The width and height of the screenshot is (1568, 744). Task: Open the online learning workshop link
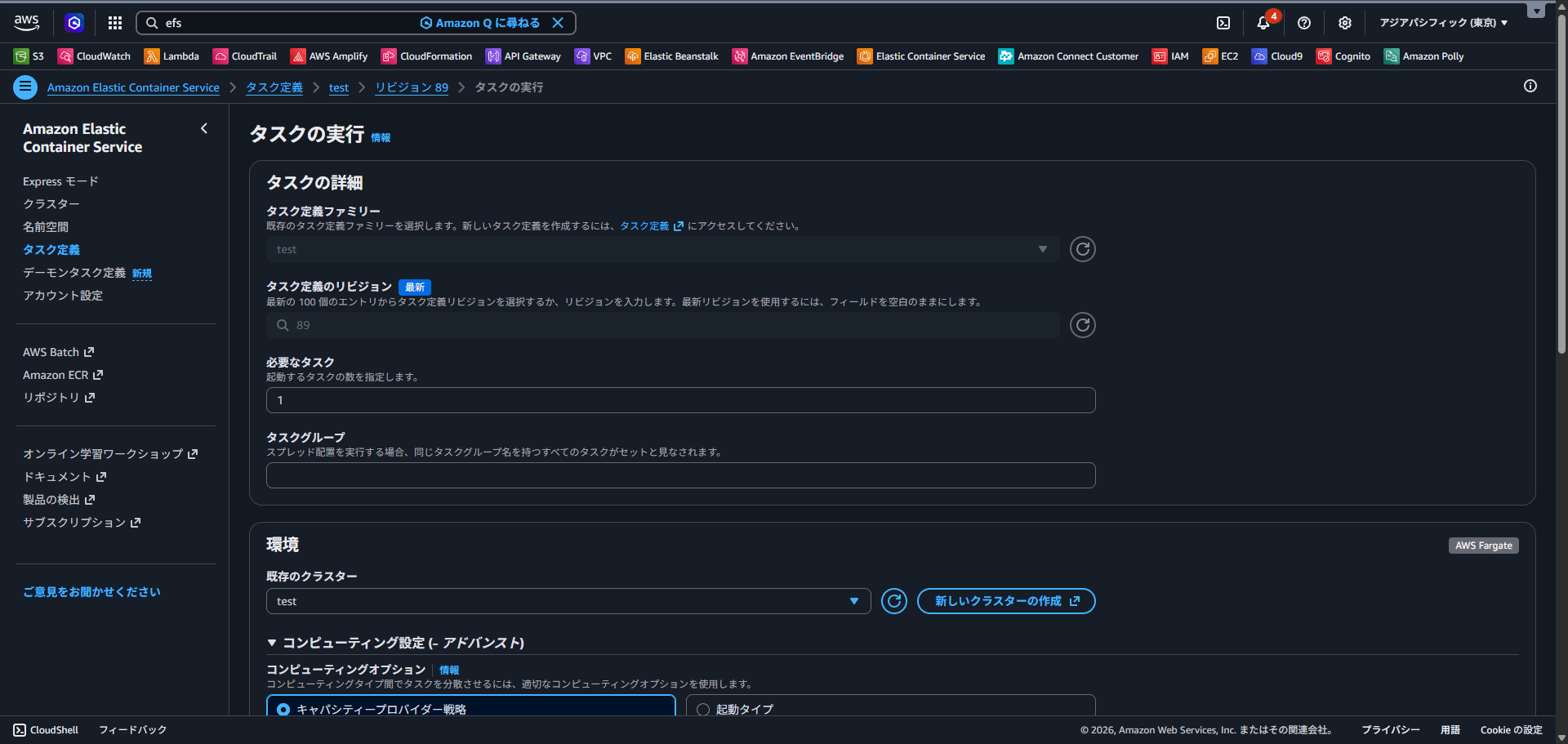pyautogui.click(x=110, y=454)
